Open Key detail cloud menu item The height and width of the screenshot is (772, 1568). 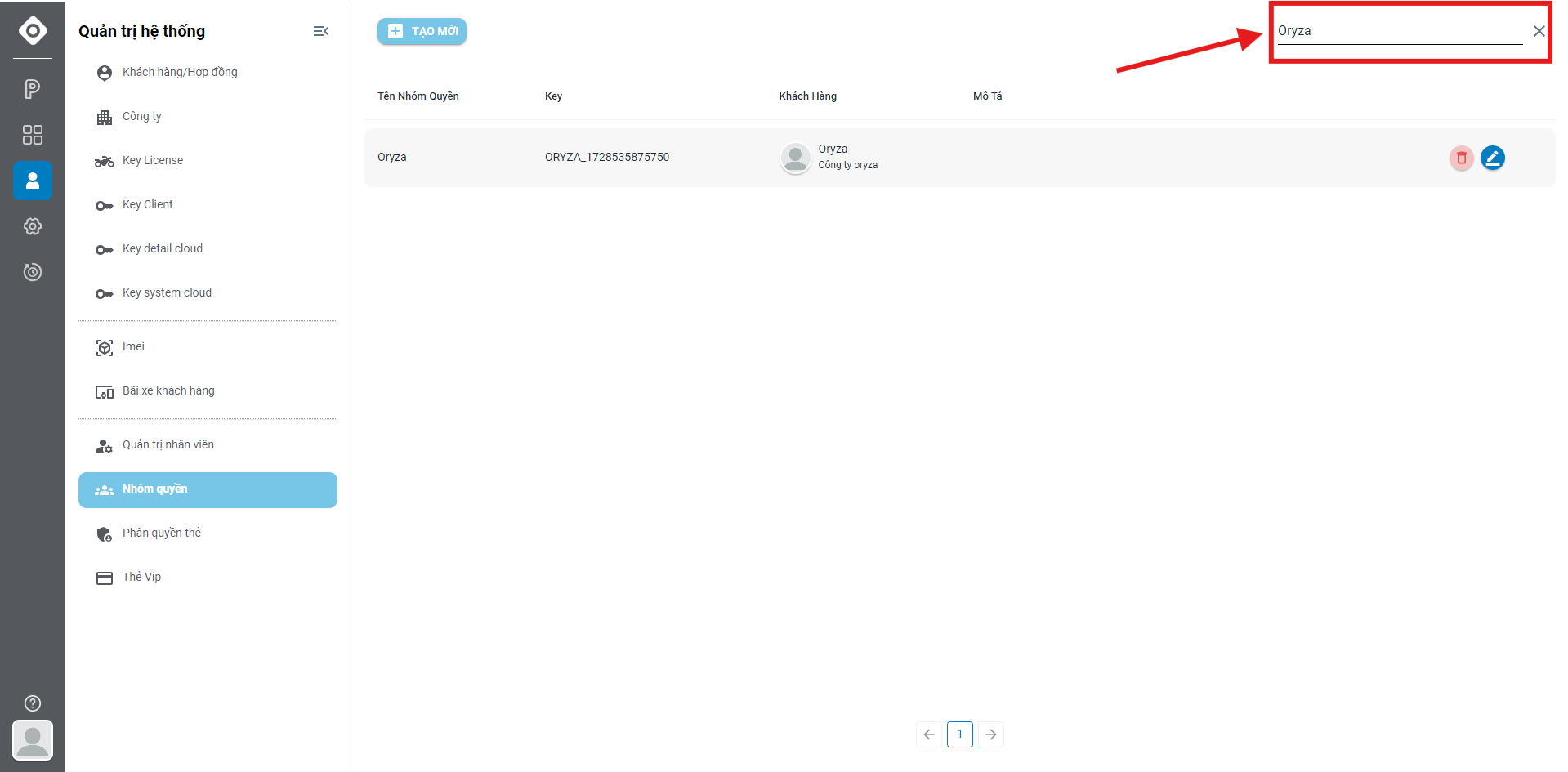[x=208, y=249]
